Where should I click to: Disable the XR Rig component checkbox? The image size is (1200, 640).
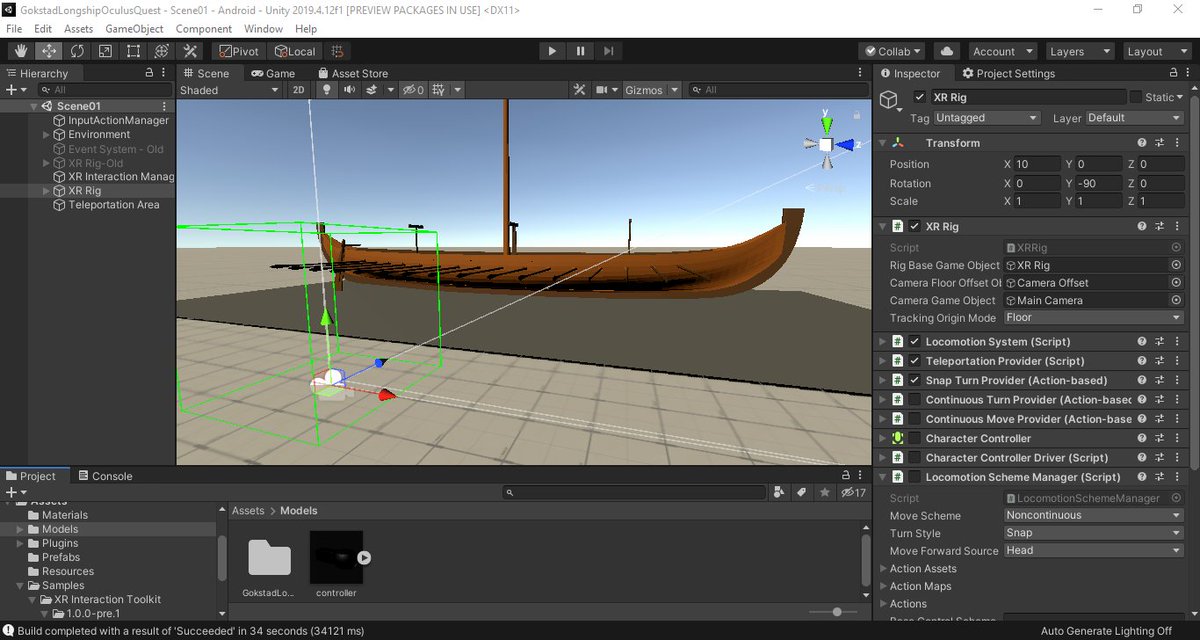(915, 227)
